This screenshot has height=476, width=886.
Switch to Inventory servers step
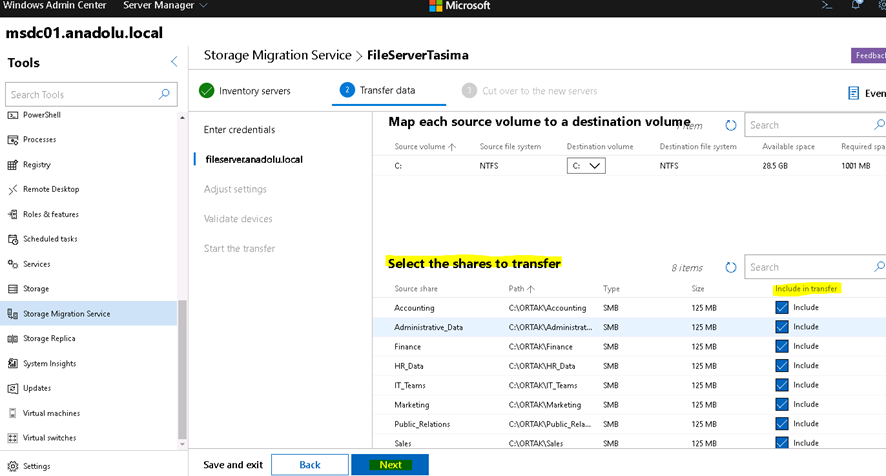tap(245, 91)
